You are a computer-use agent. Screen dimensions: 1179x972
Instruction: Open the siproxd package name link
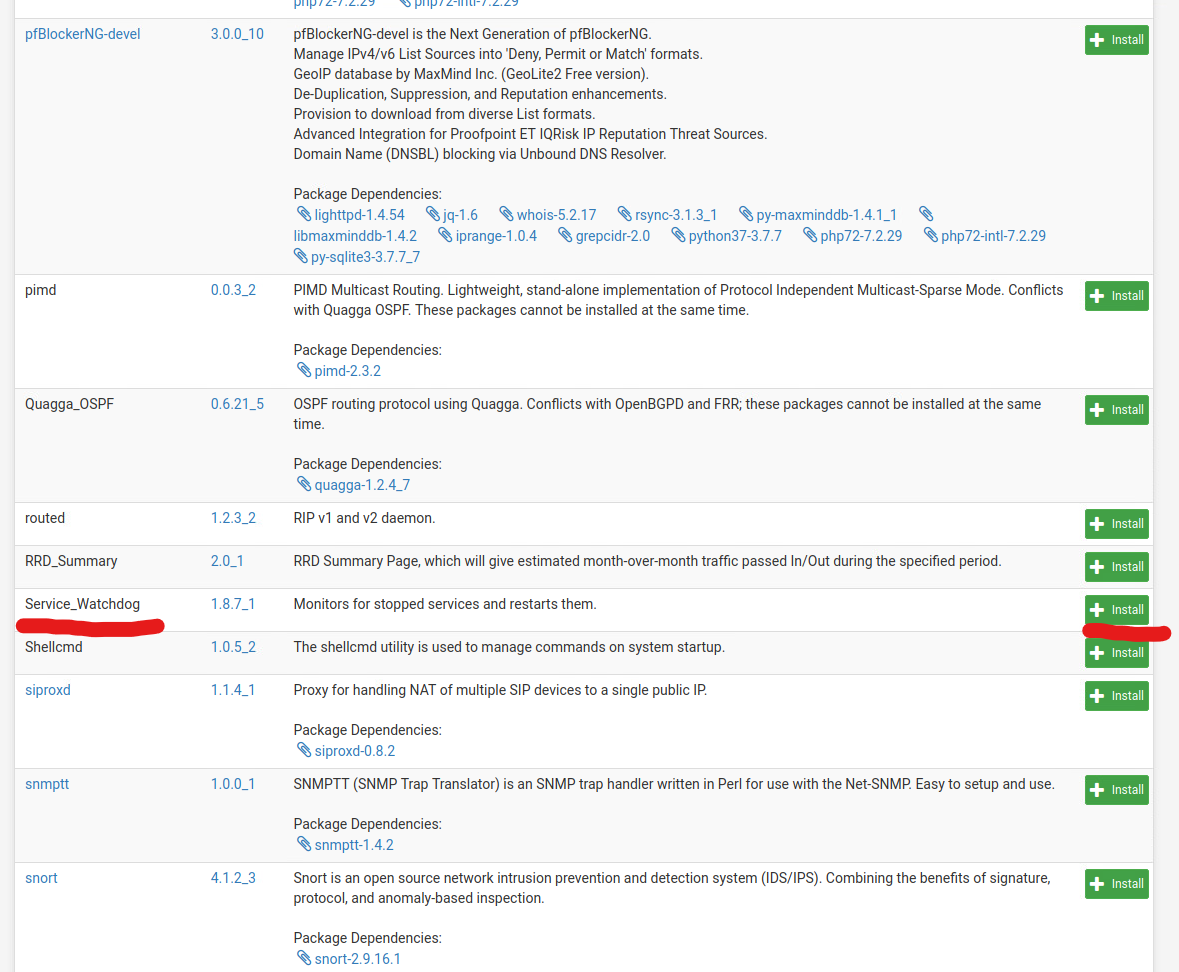[x=47, y=690]
